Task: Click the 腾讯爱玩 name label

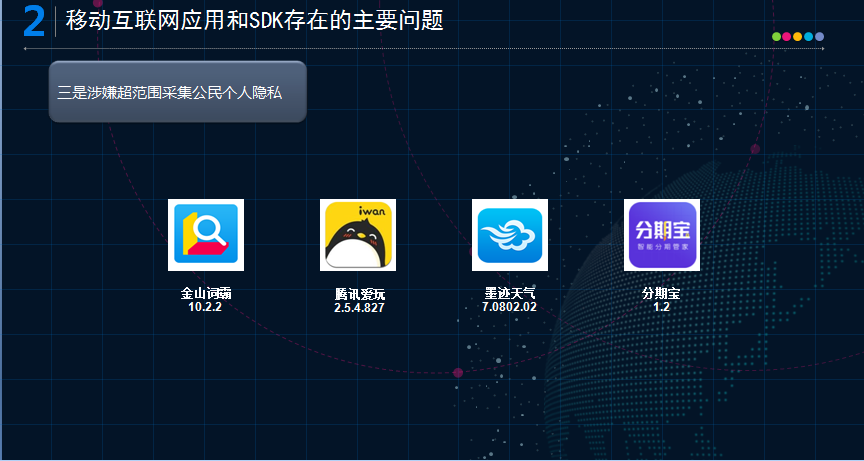Action: [x=359, y=295]
